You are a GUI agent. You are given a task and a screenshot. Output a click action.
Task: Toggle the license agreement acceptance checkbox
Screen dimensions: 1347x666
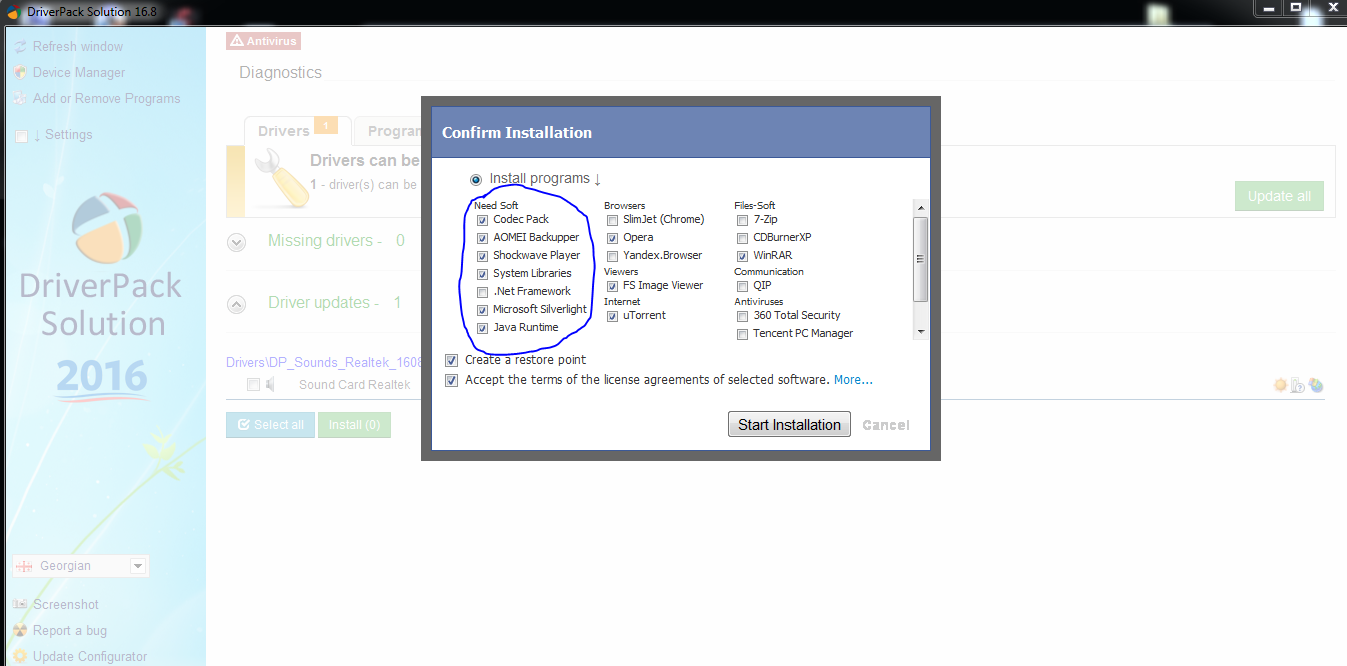451,380
